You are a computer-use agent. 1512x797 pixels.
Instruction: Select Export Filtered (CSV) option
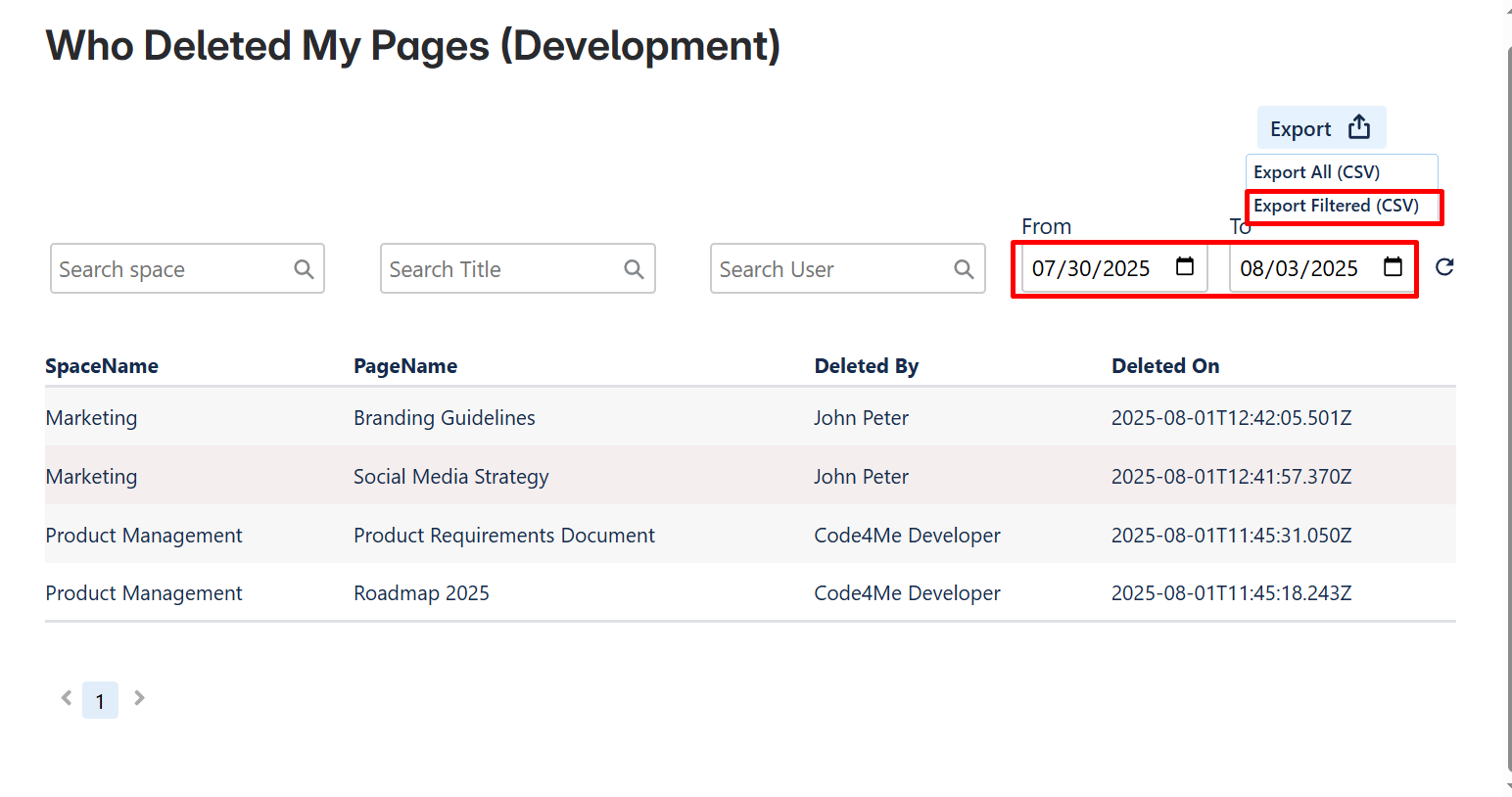(1336, 206)
